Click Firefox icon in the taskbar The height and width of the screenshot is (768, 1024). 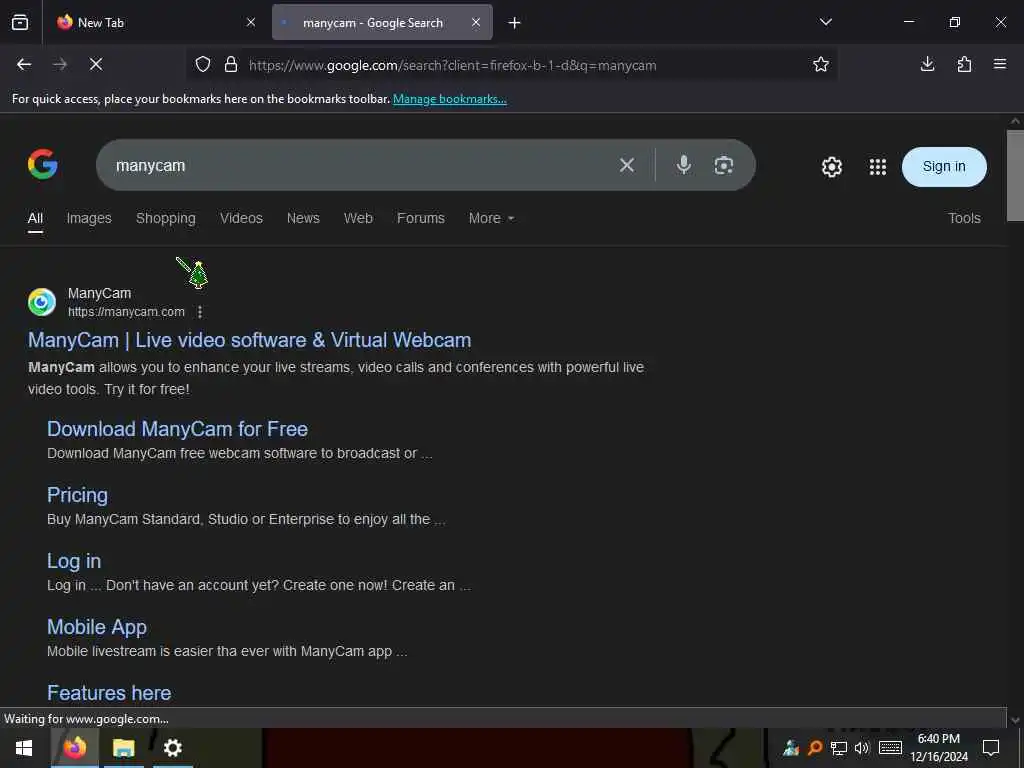(74, 748)
